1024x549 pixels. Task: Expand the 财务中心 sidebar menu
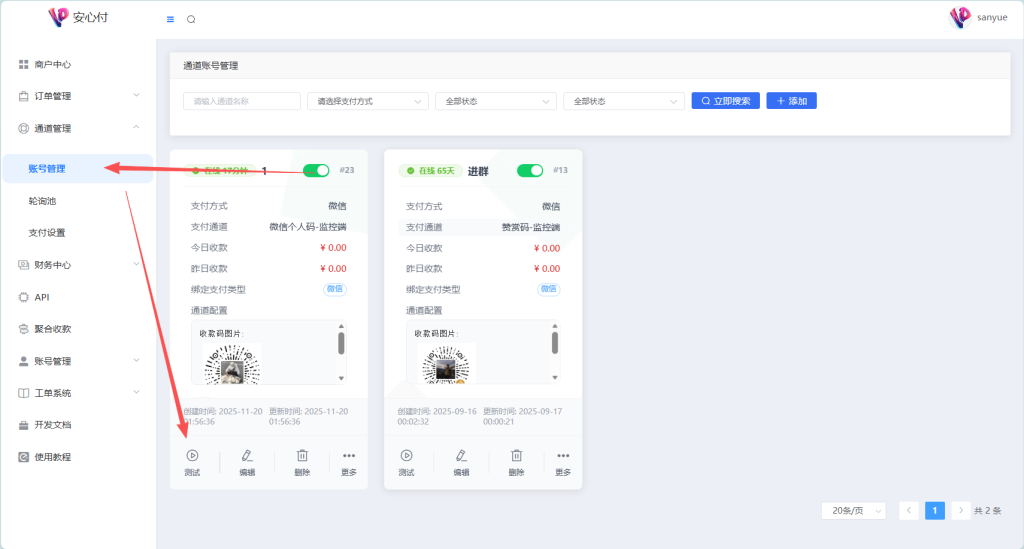click(78, 264)
